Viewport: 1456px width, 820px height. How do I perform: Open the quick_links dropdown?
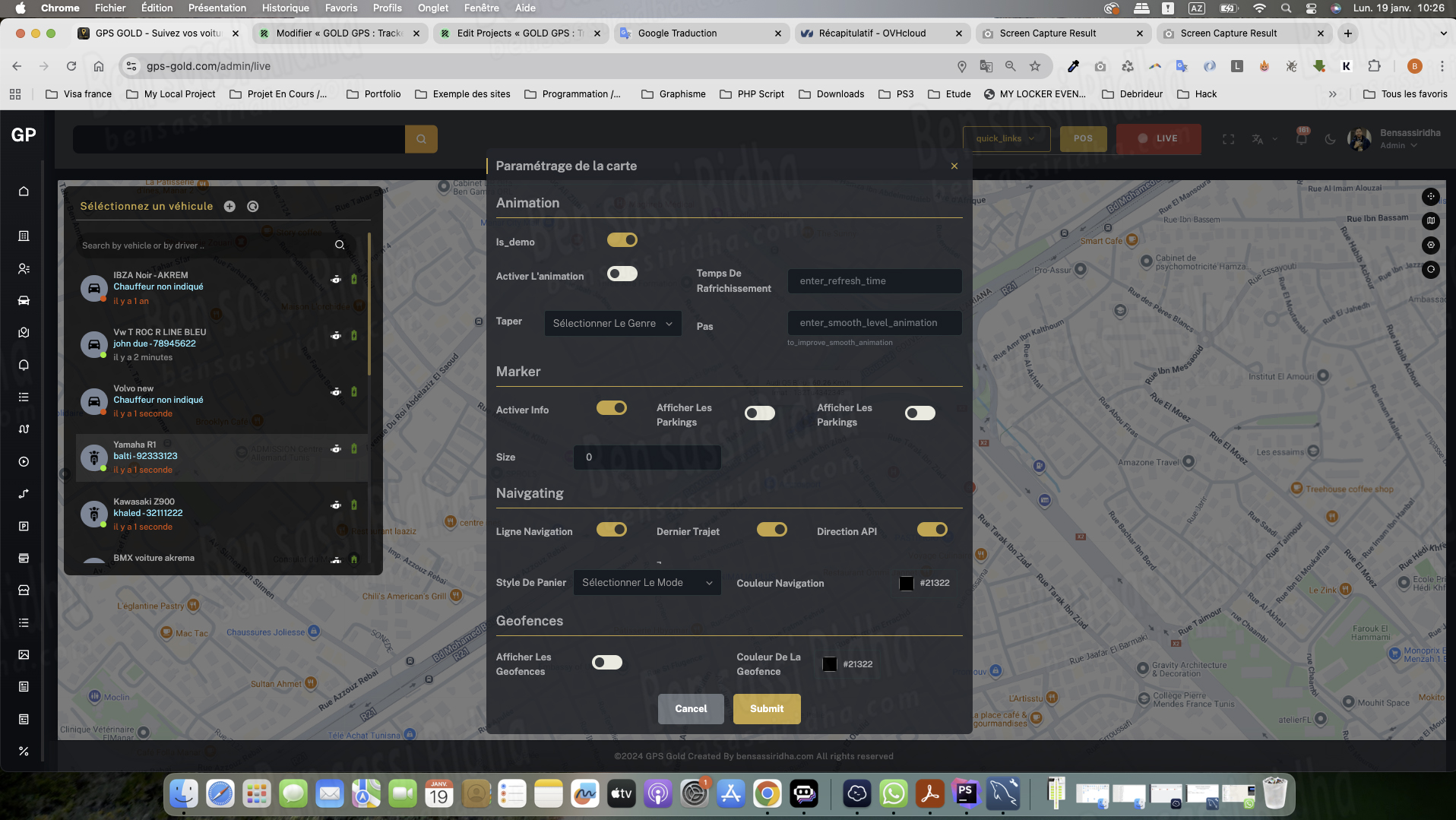coord(1005,139)
